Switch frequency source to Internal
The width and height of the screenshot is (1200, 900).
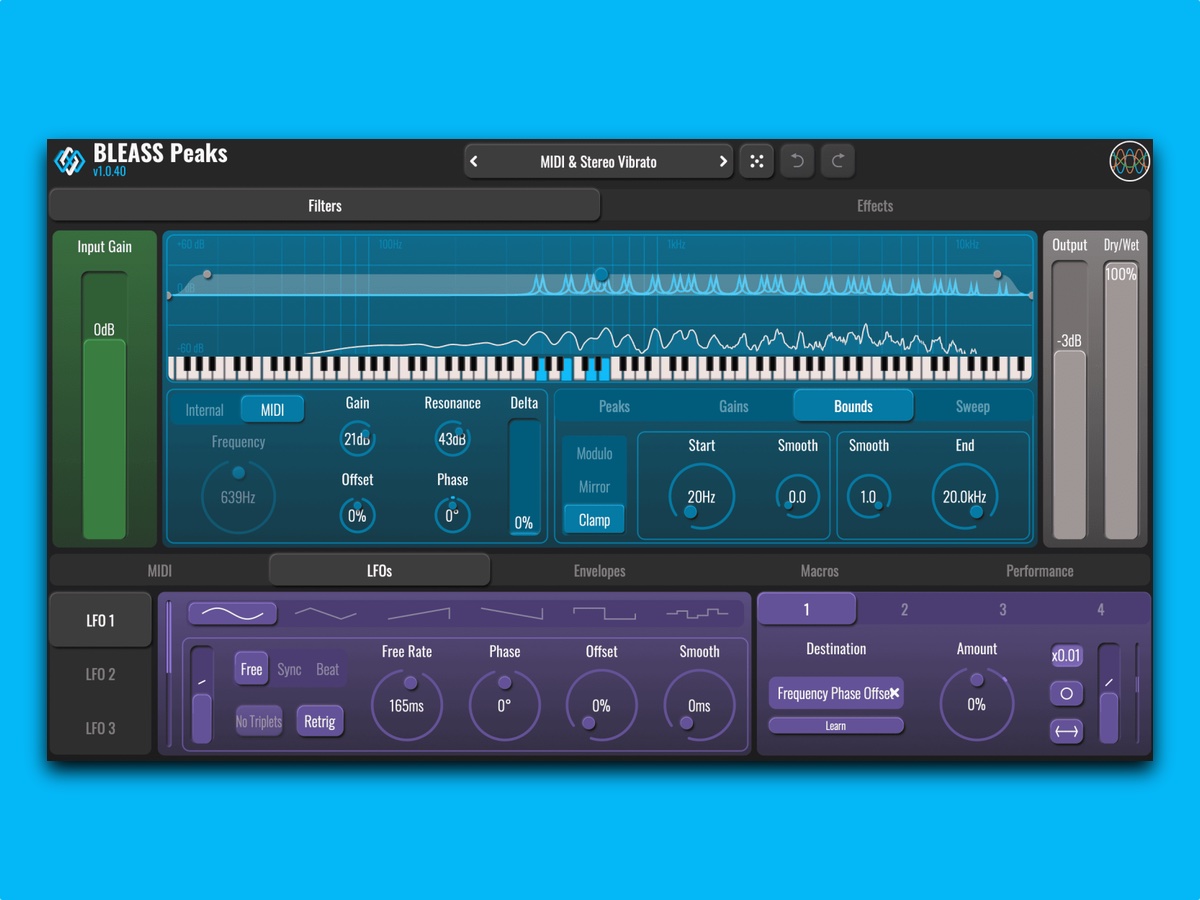coord(204,410)
